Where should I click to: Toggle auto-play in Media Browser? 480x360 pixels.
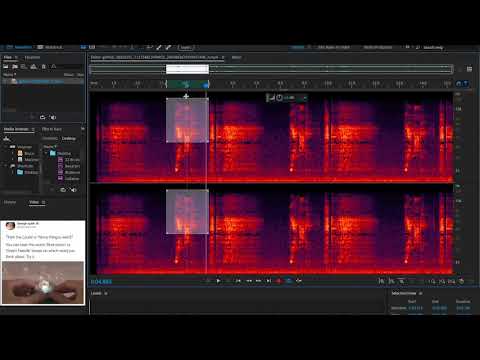pos(73,190)
